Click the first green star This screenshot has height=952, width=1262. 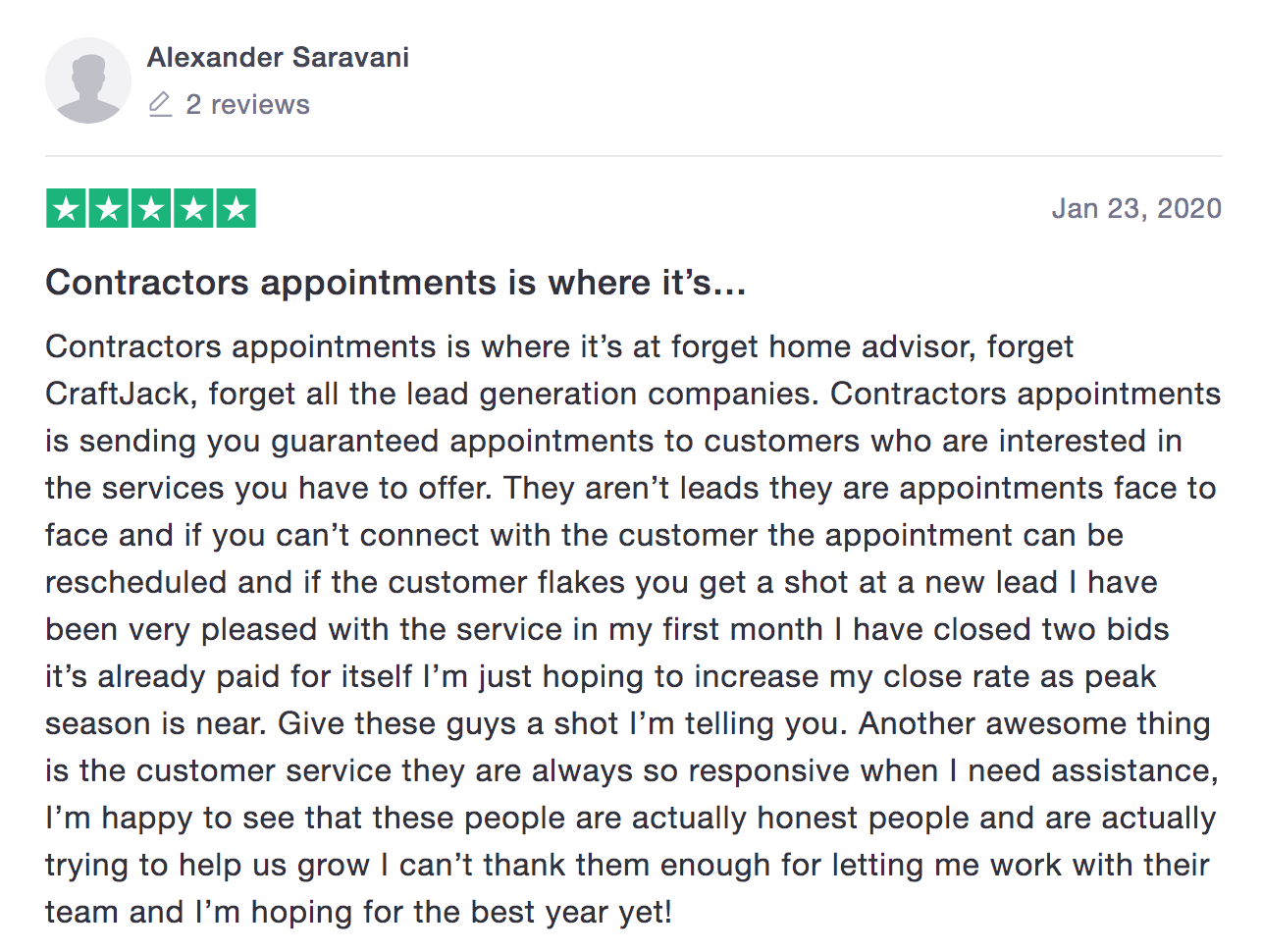coord(67,208)
